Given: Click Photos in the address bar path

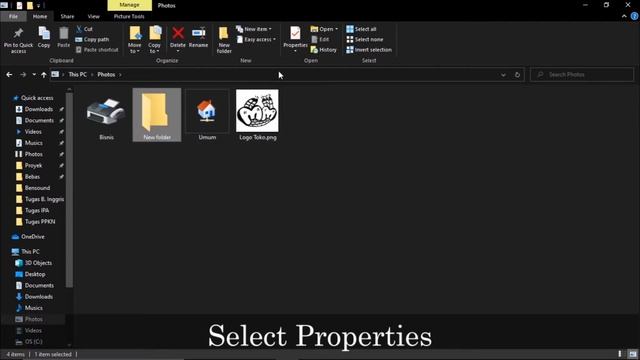Looking at the screenshot, I should click(x=106, y=75).
